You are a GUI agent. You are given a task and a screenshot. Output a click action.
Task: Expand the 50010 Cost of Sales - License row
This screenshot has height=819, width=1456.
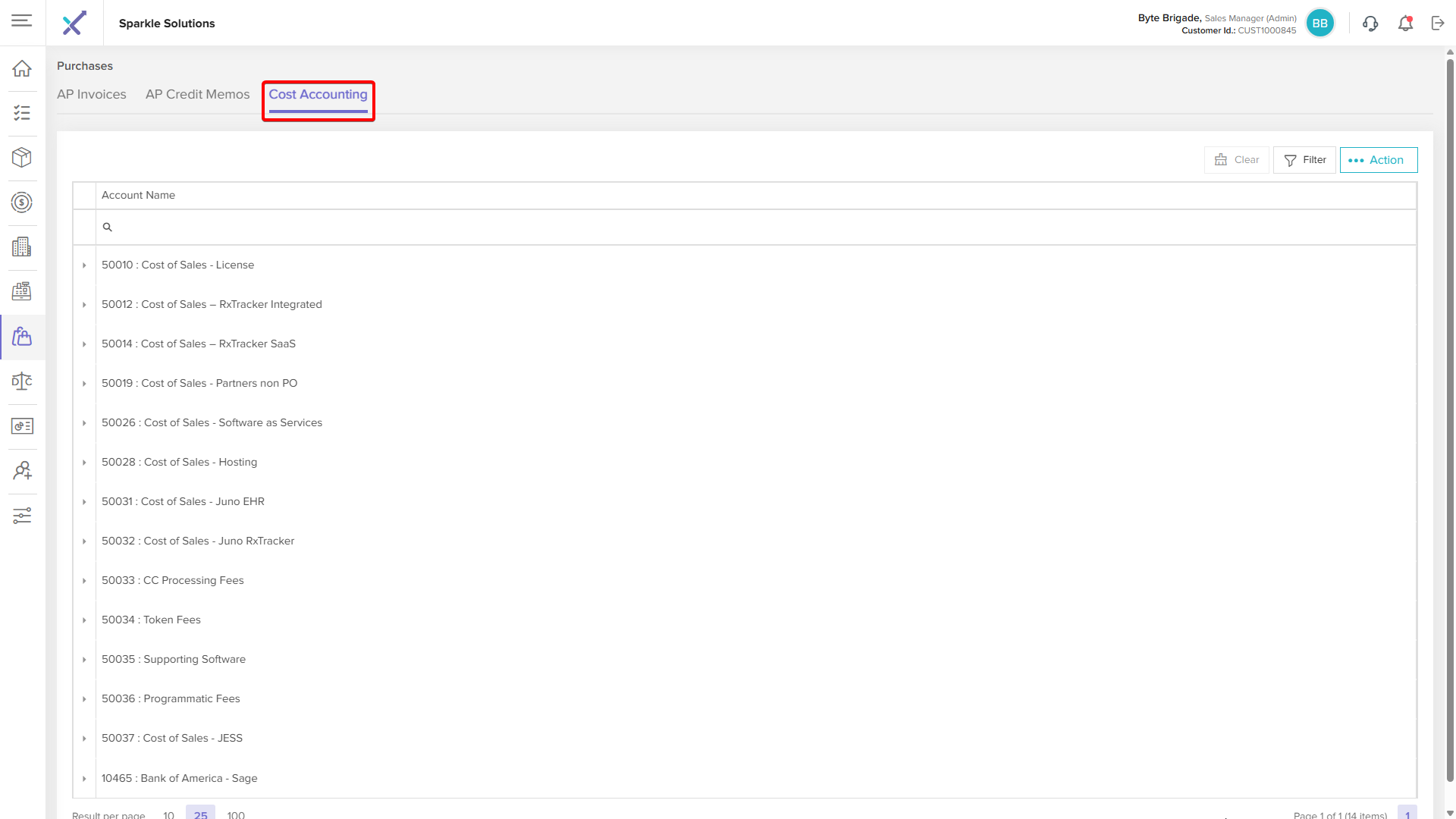tap(84, 265)
